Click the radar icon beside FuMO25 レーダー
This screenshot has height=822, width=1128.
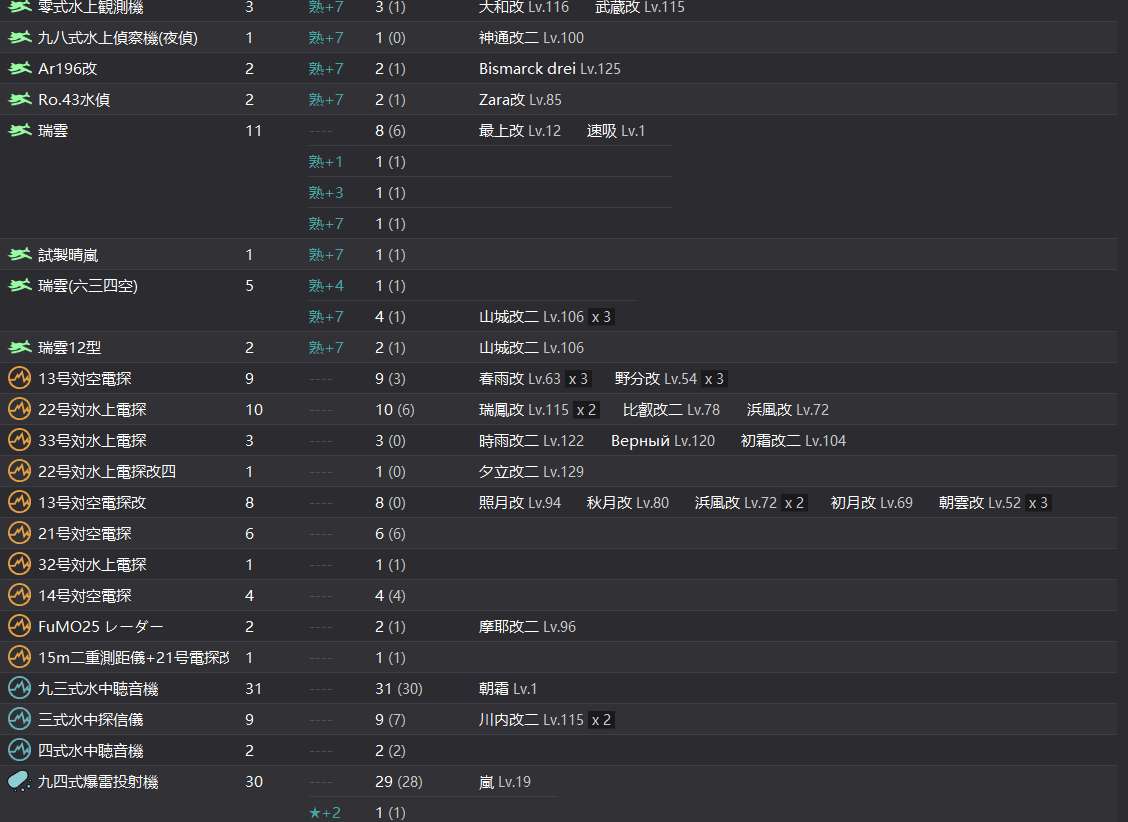point(19,626)
